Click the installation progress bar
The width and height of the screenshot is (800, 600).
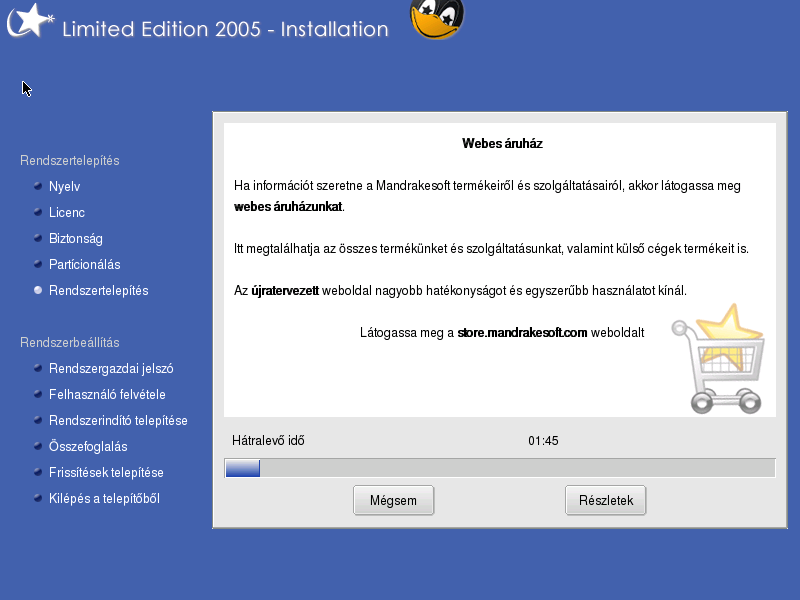click(500, 468)
